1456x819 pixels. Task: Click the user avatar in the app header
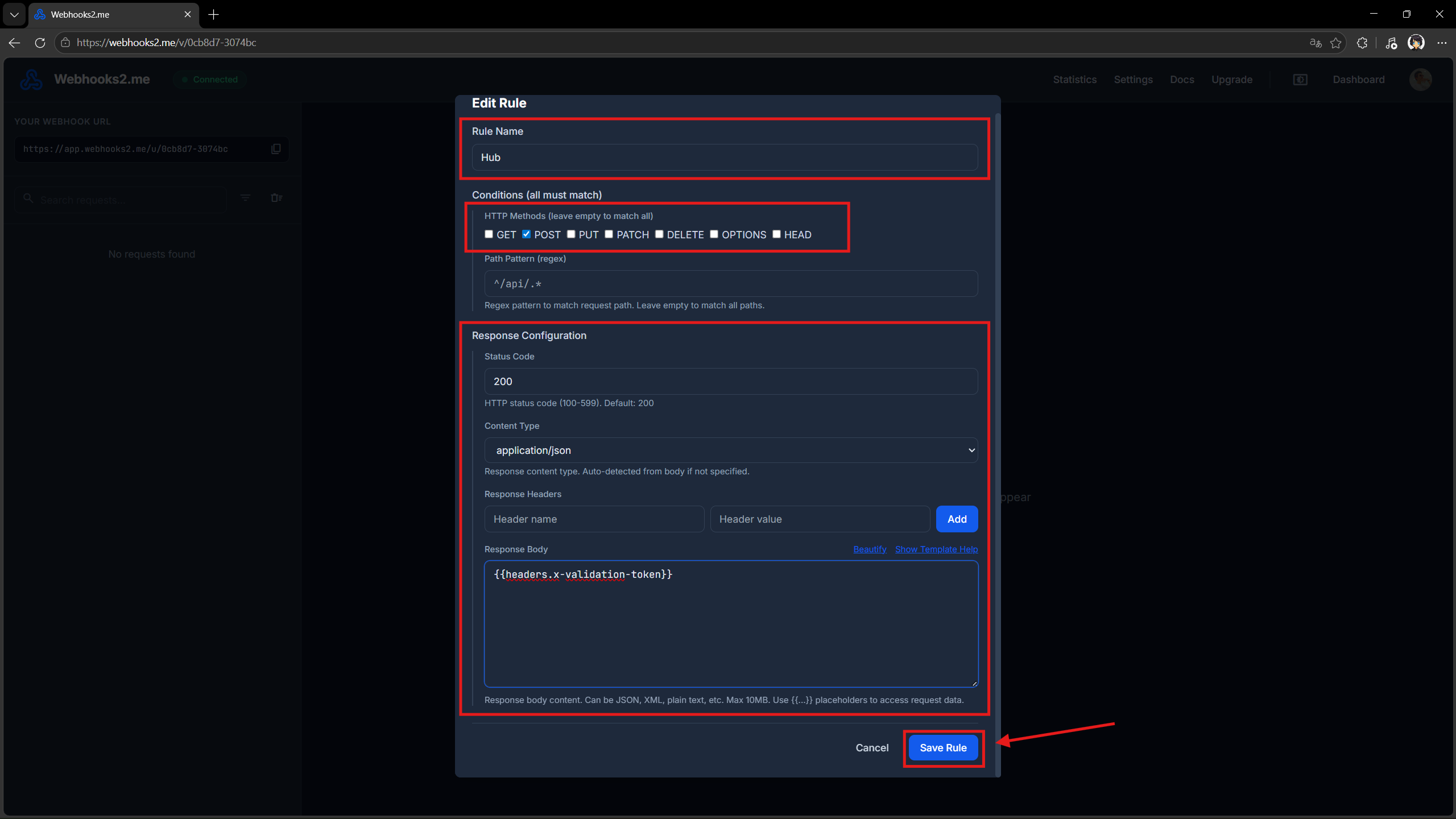click(1420, 80)
